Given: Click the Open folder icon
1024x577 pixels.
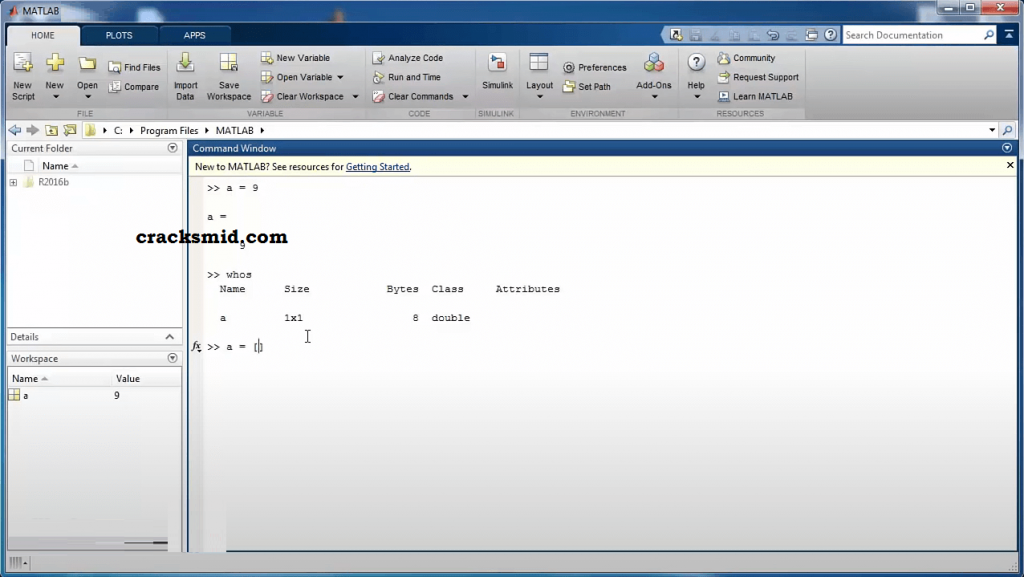Looking at the screenshot, I should (87, 64).
